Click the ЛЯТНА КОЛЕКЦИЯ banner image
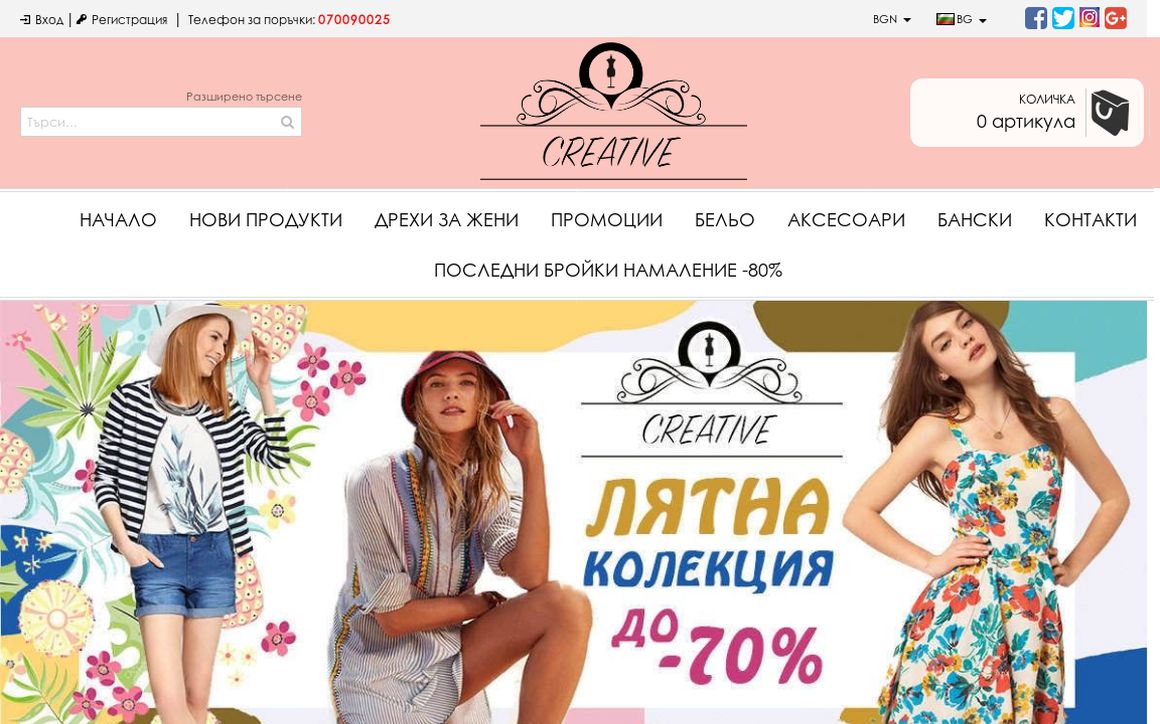The width and height of the screenshot is (1160, 724). click(x=573, y=512)
